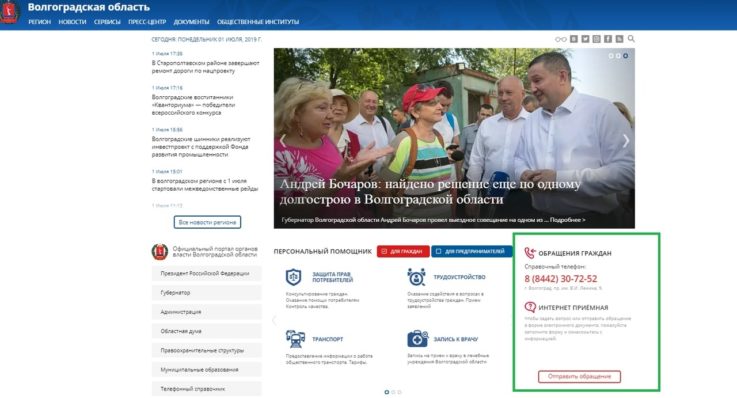
Task: Open the Документы menu
Action: click(x=191, y=22)
